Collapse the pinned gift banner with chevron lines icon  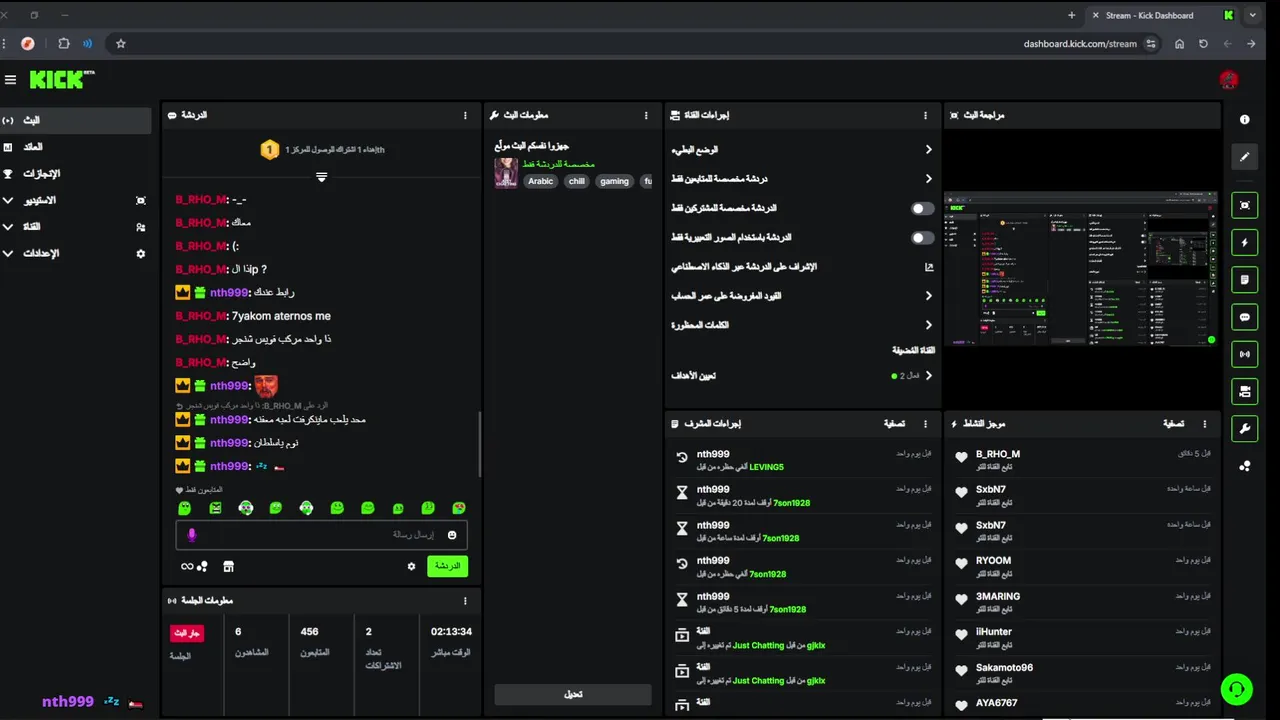coord(321,177)
